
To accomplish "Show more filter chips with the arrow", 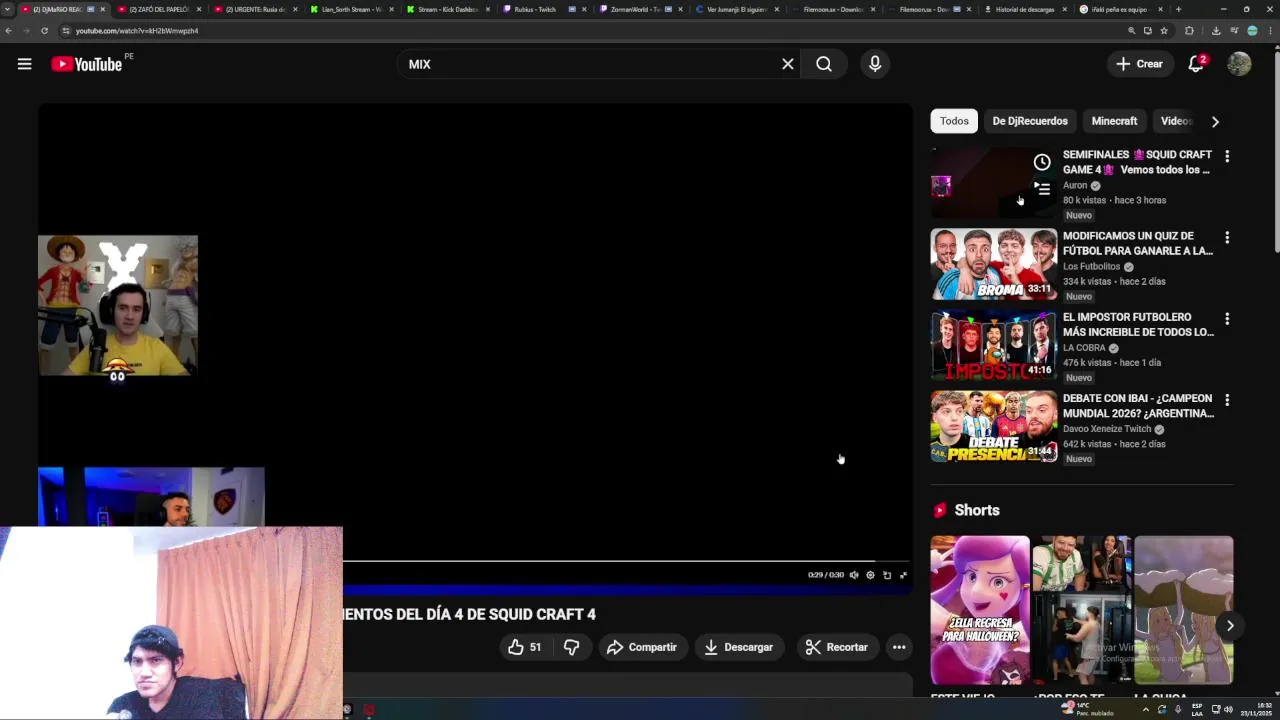I will pos(1215,121).
